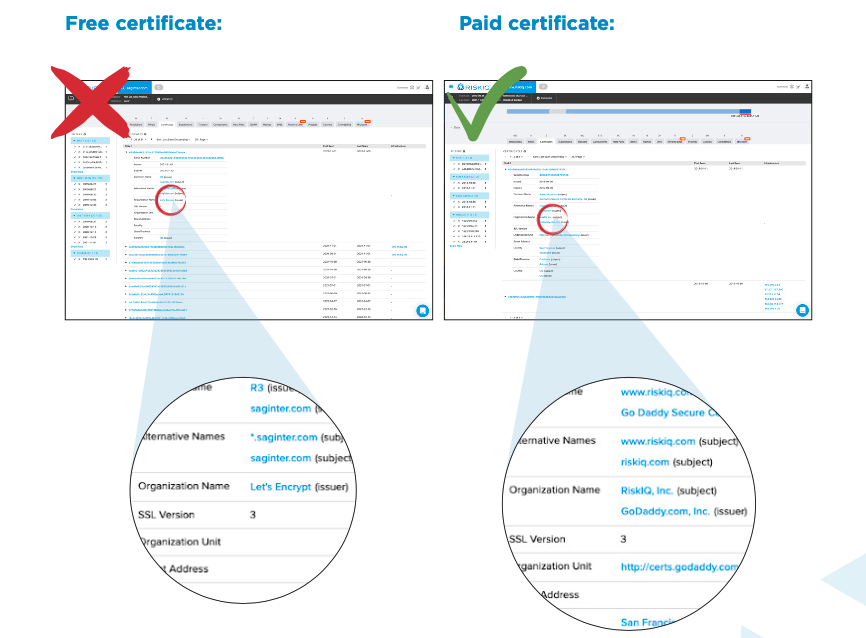
Task: Open www.riskiq.com under Alternative Names
Action: click(658, 441)
